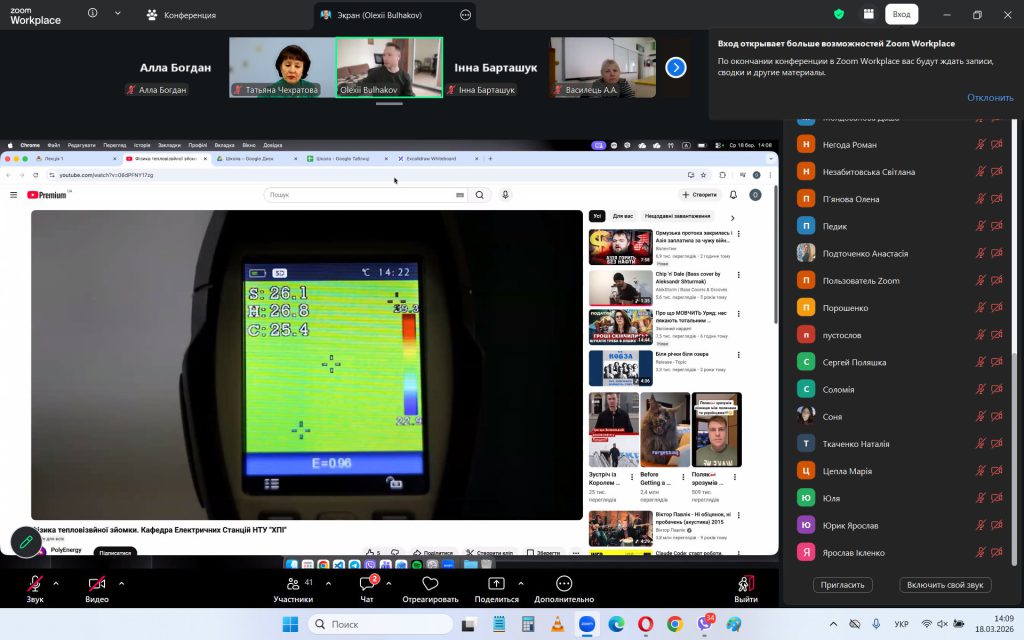Dismiss the notification with Отклонить
The height and width of the screenshot is (640, 1024).
[x=990, y=97]
